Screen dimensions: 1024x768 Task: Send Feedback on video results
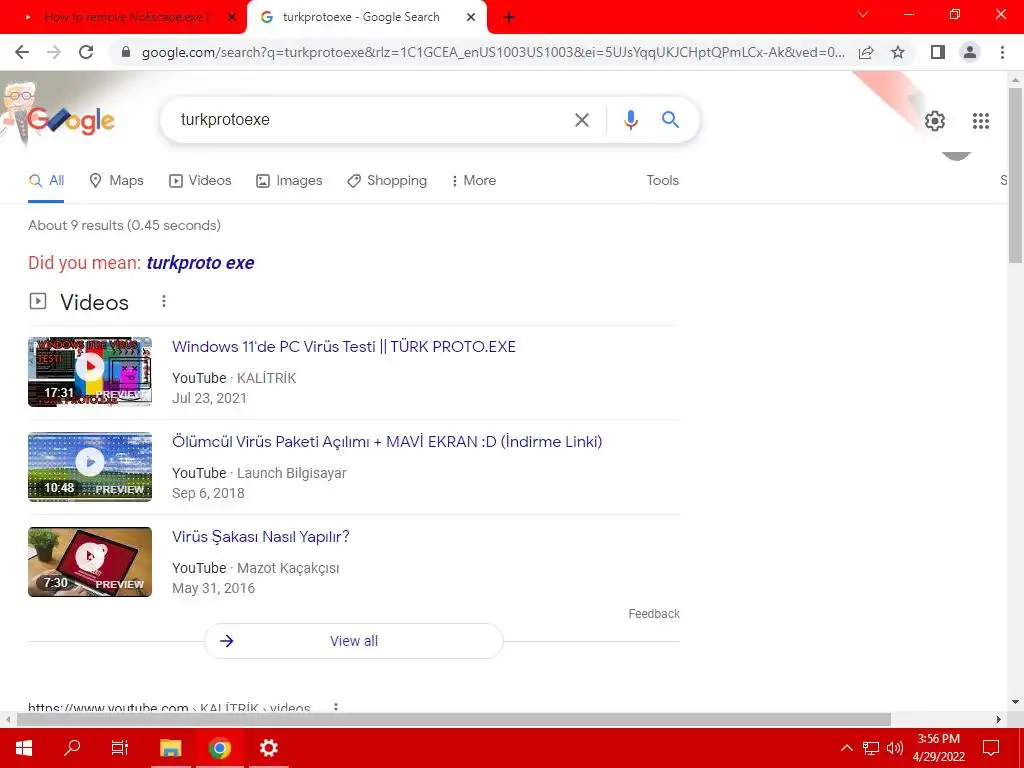click(654, 614)
